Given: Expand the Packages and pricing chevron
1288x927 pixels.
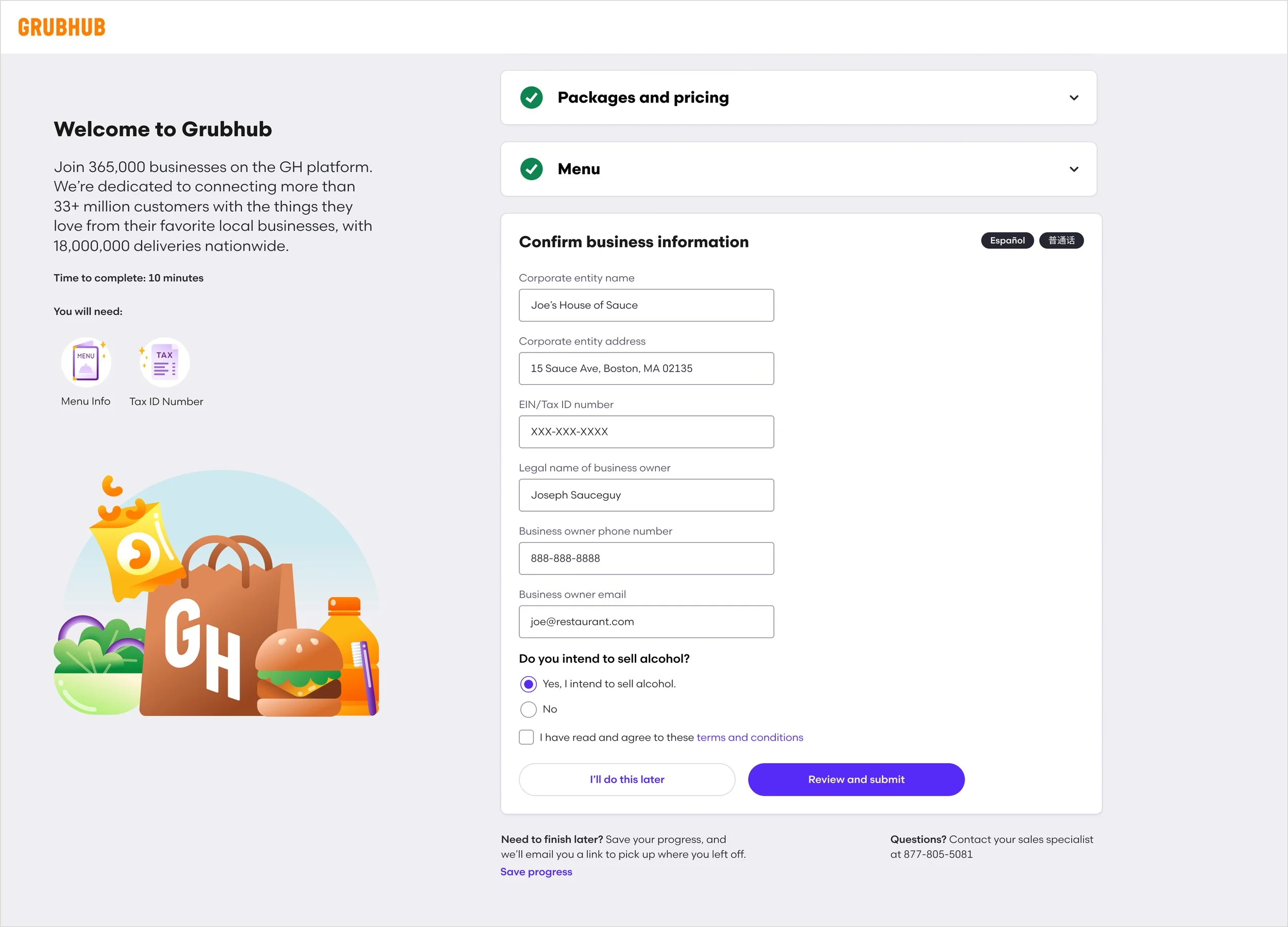Looking at the screenshot, I should click(1073, 98).
